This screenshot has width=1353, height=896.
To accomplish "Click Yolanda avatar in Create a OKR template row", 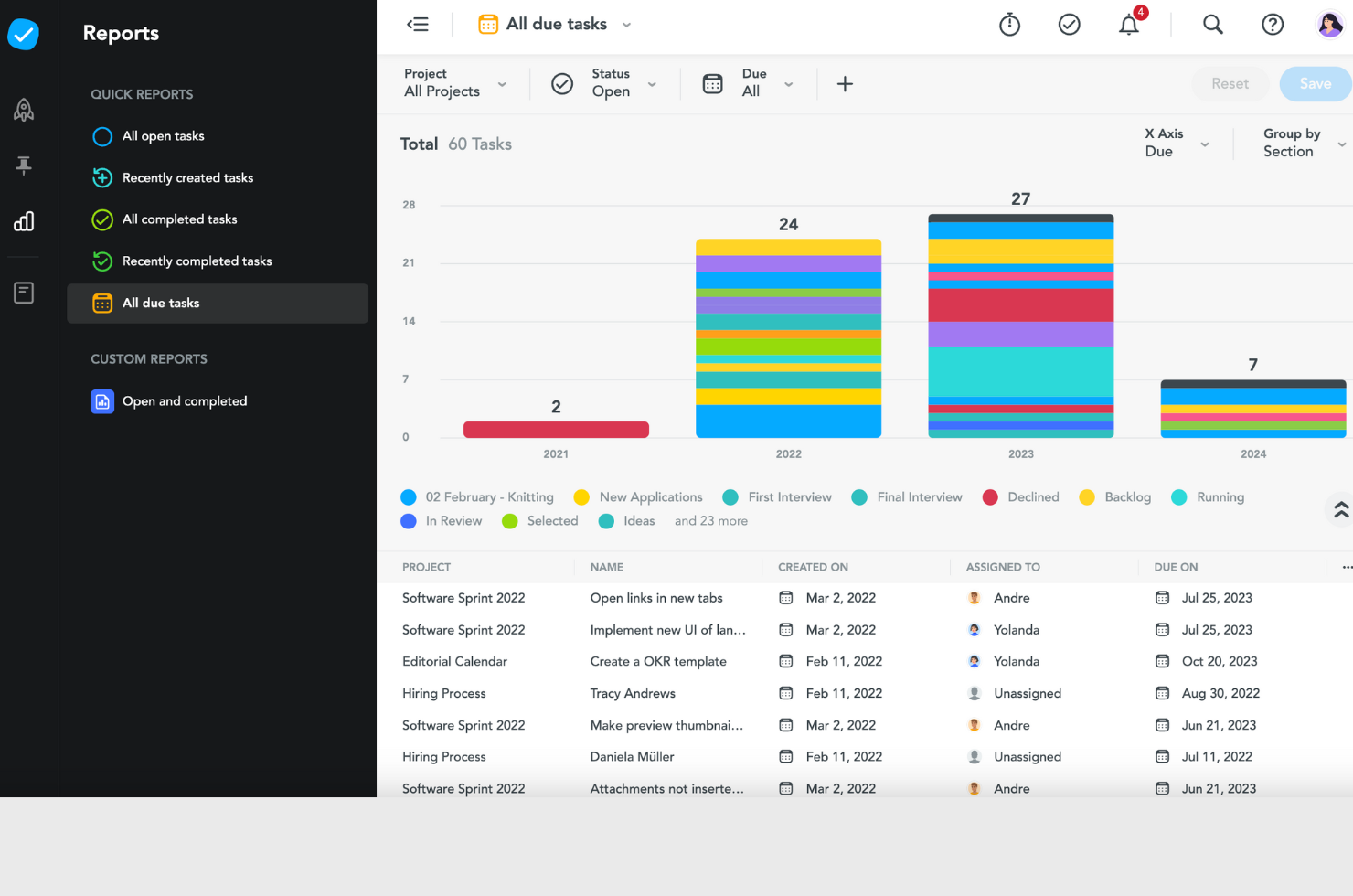I will (975, 661).
